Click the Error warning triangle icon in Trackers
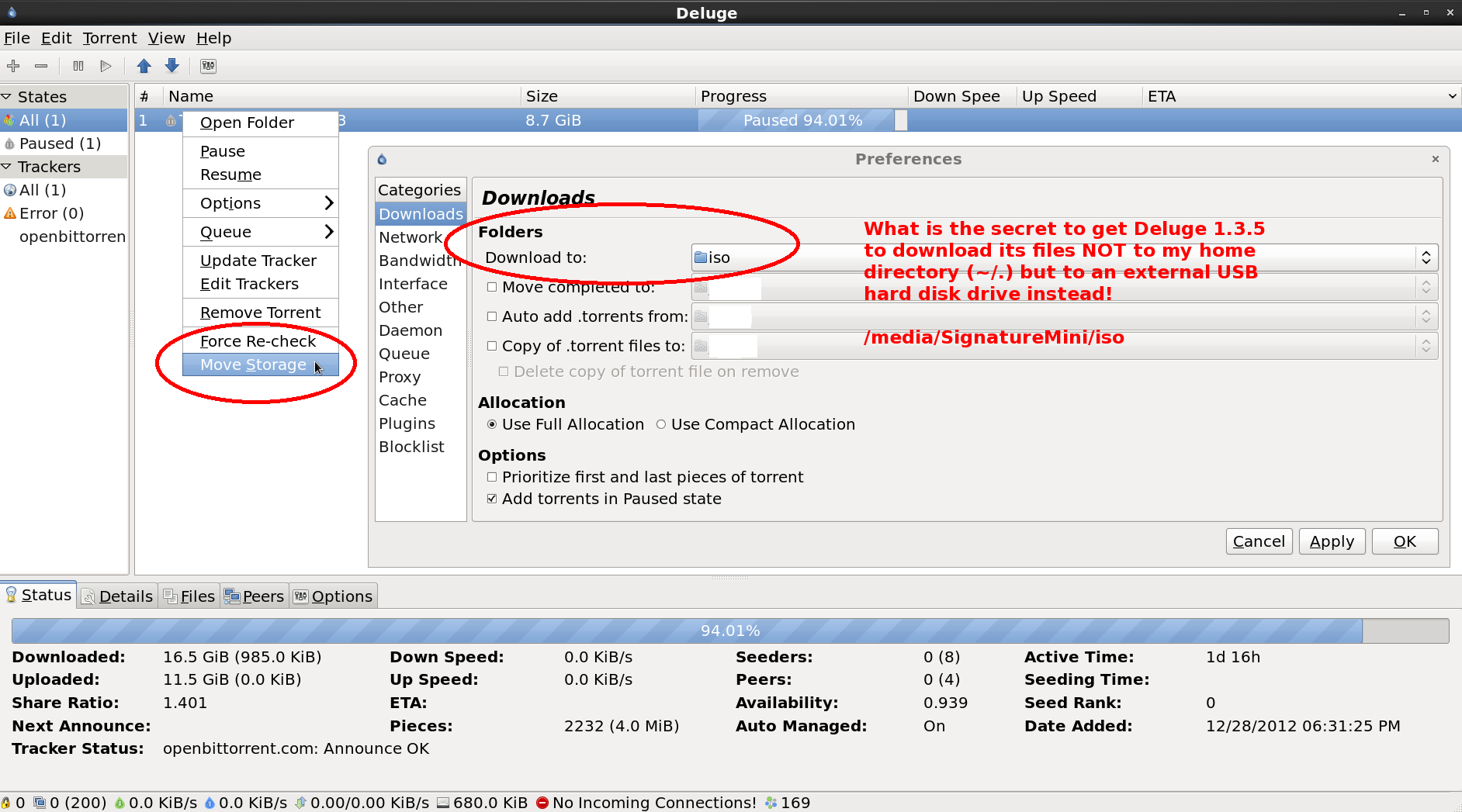Image resolution: width=1462 pixels, height=812 pixels. (10, 213)
